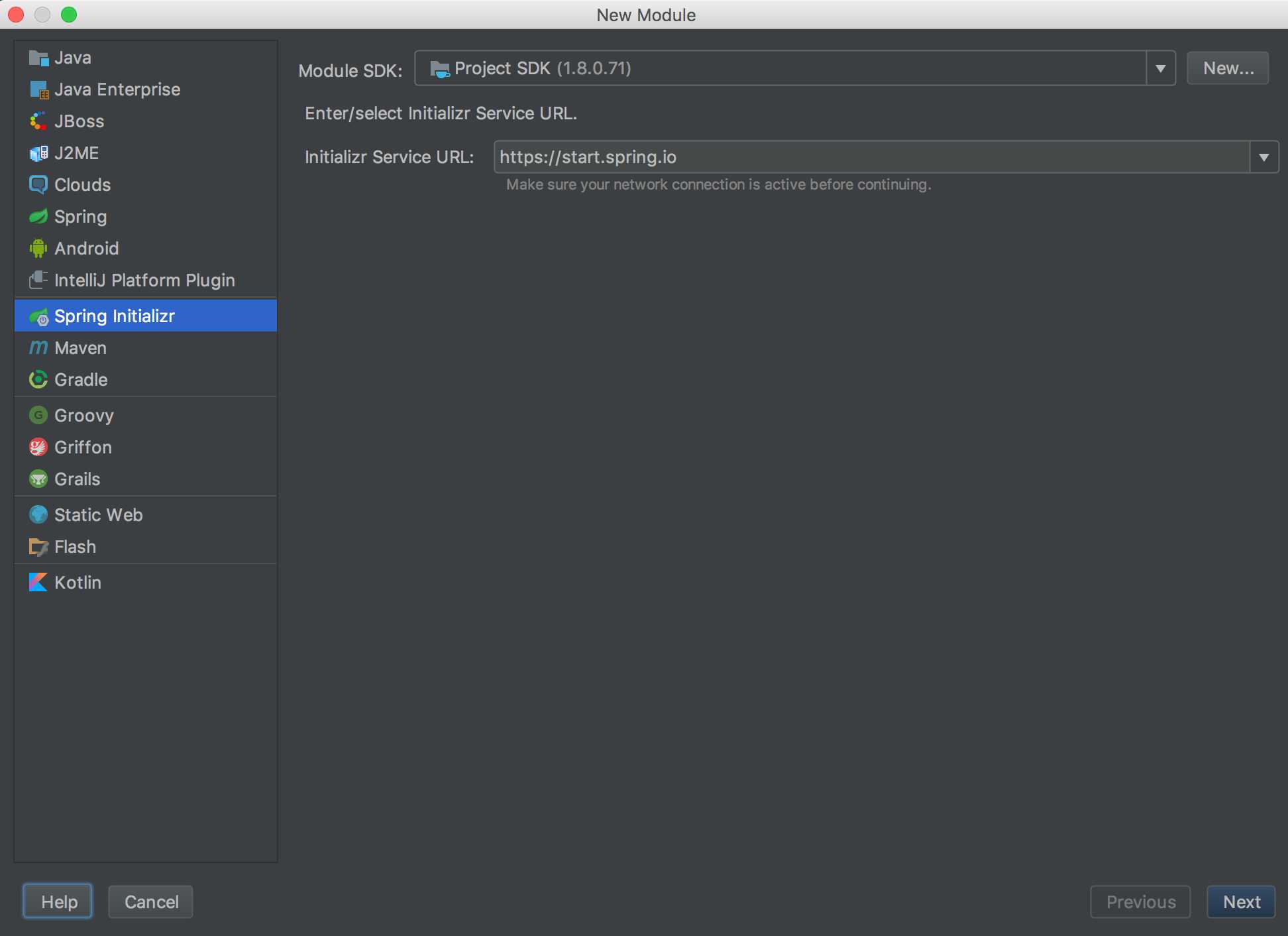Image resolution: width=1288 pixels, height=936 pixels.
Task: Select IntelliJ Platform Plugin entry
Action: [146, 280]
